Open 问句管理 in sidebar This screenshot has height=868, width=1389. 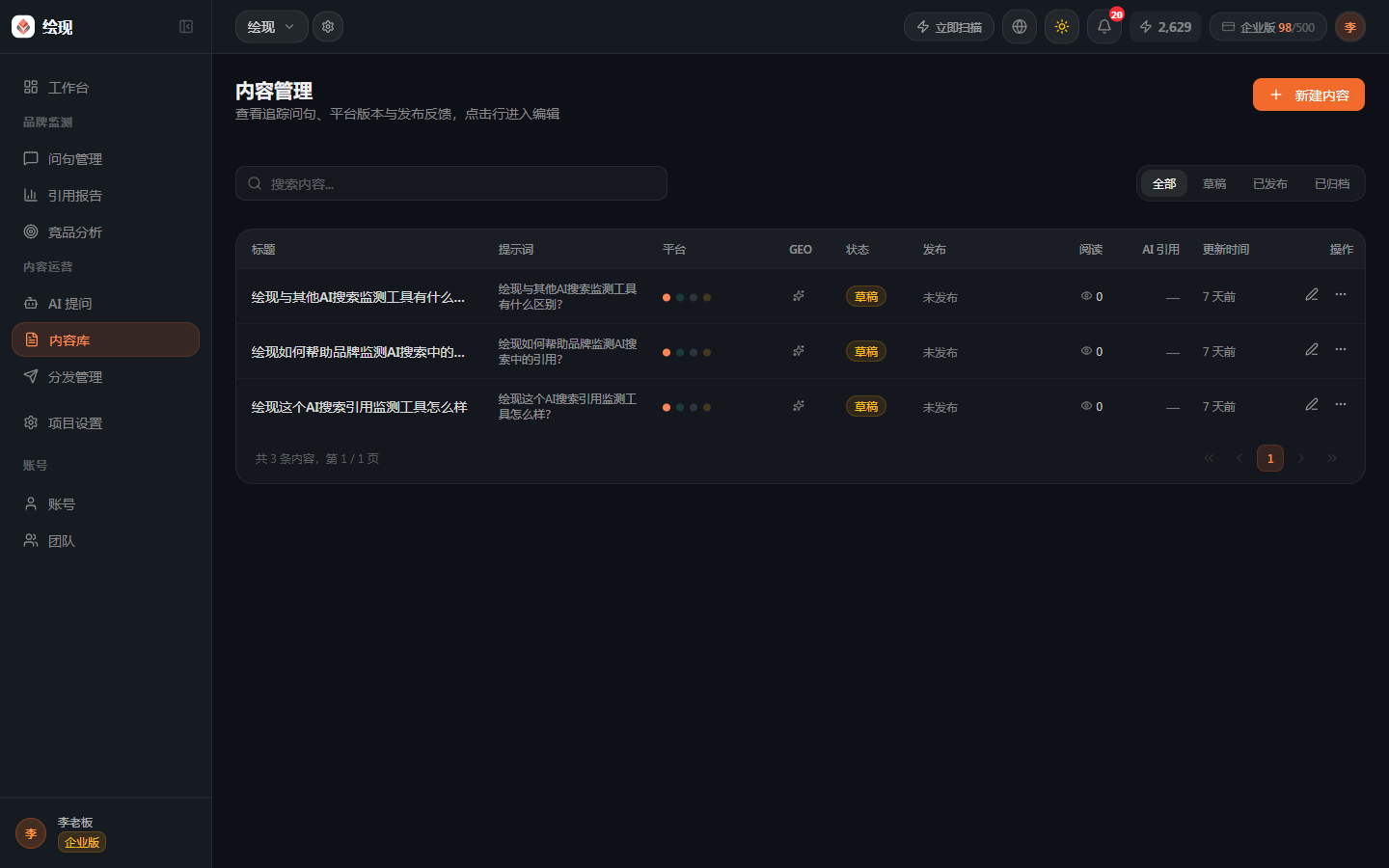click(105, 158)
